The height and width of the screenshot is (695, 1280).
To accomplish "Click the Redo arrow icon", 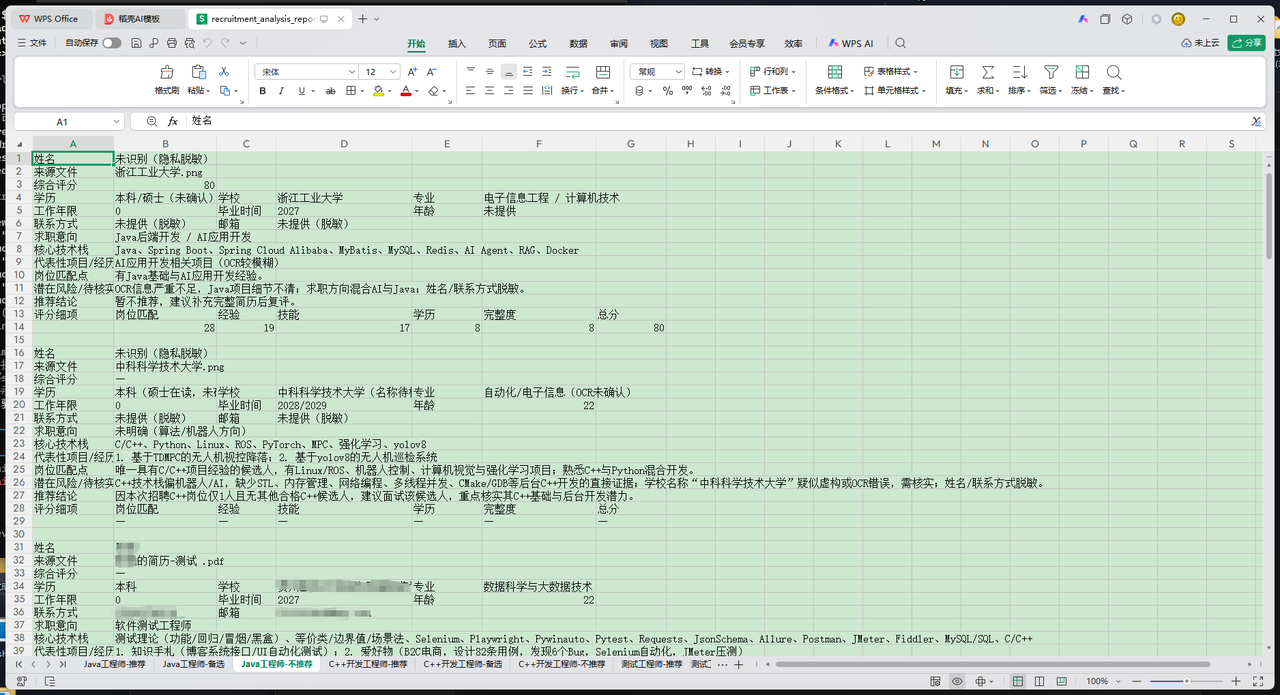I will coord(226,44).
